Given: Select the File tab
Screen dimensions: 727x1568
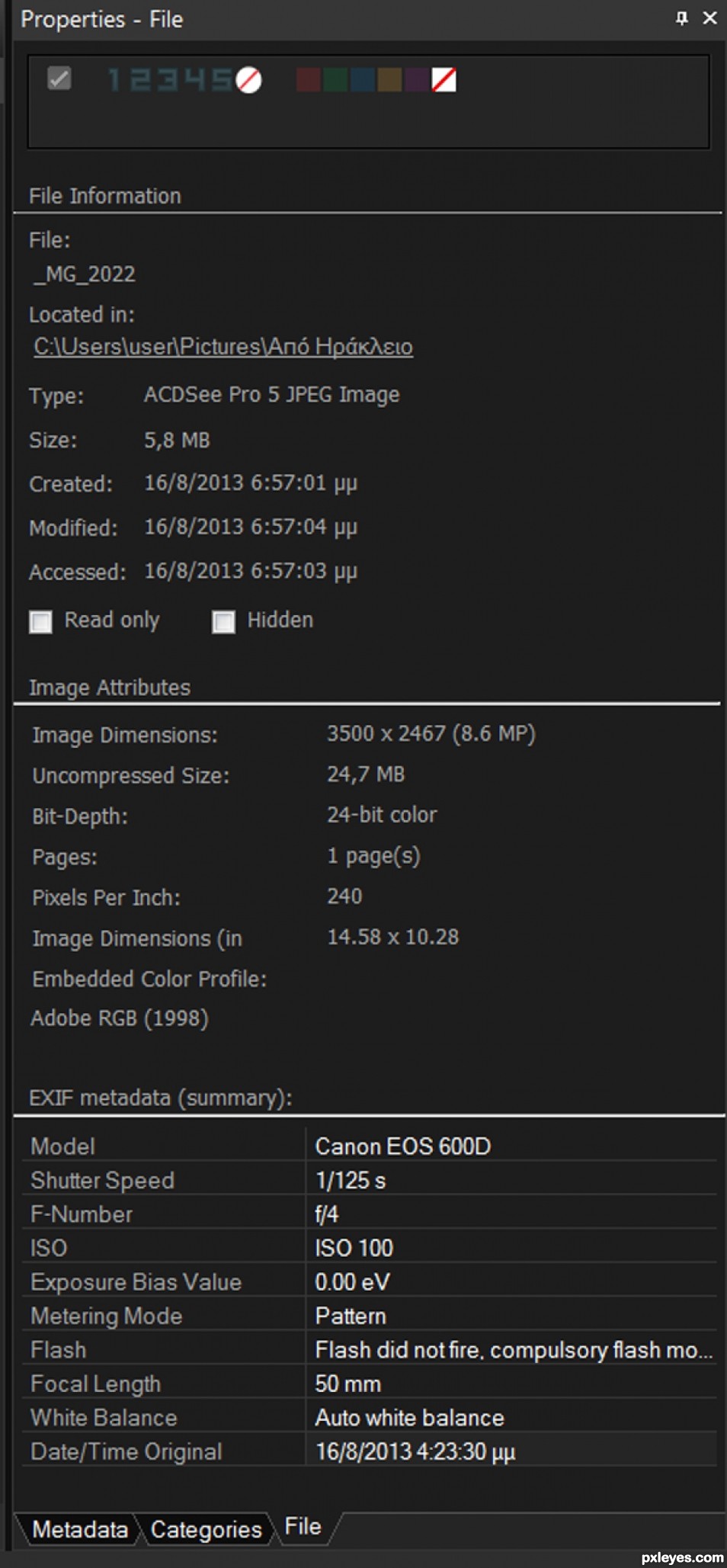Looking at the screenshot, I should [x=303, y=1527].
